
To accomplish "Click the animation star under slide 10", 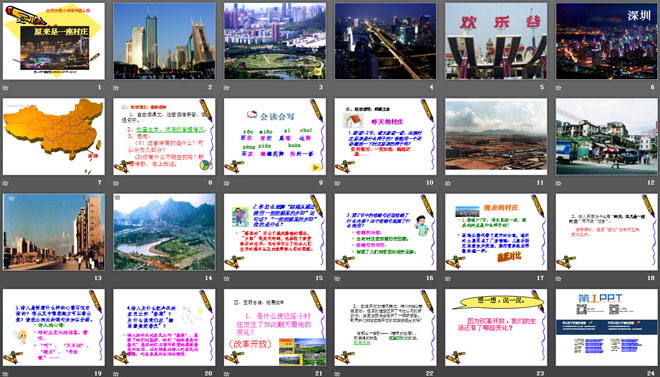I will click(337, 183).
